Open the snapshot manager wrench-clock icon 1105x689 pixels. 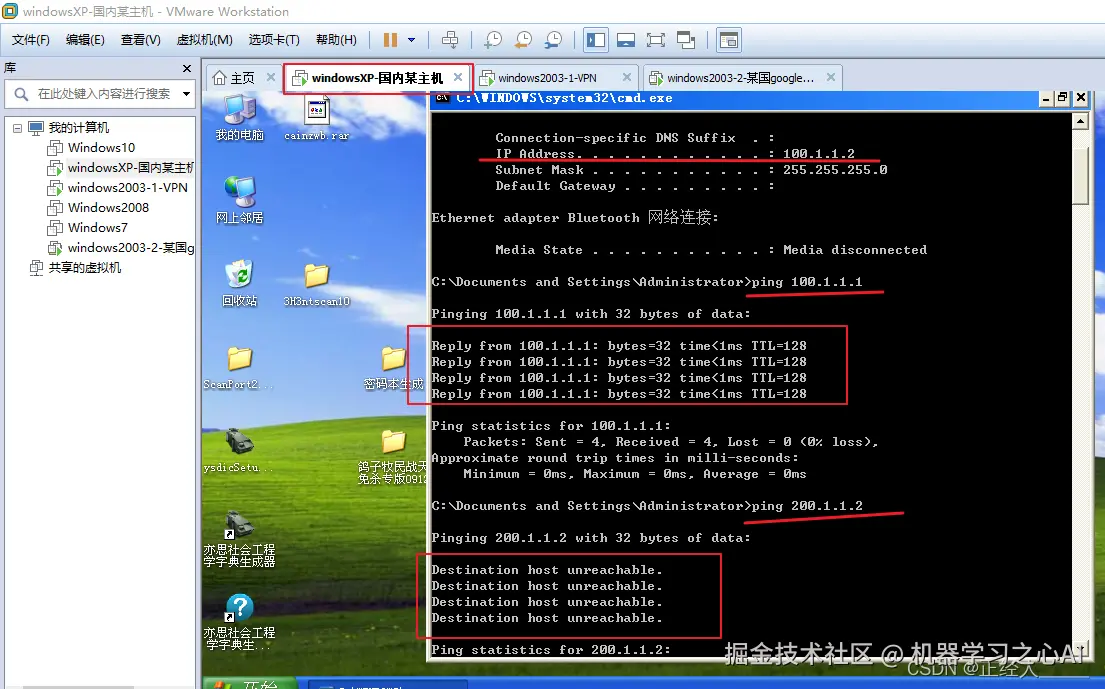click(x=553, y=40)
